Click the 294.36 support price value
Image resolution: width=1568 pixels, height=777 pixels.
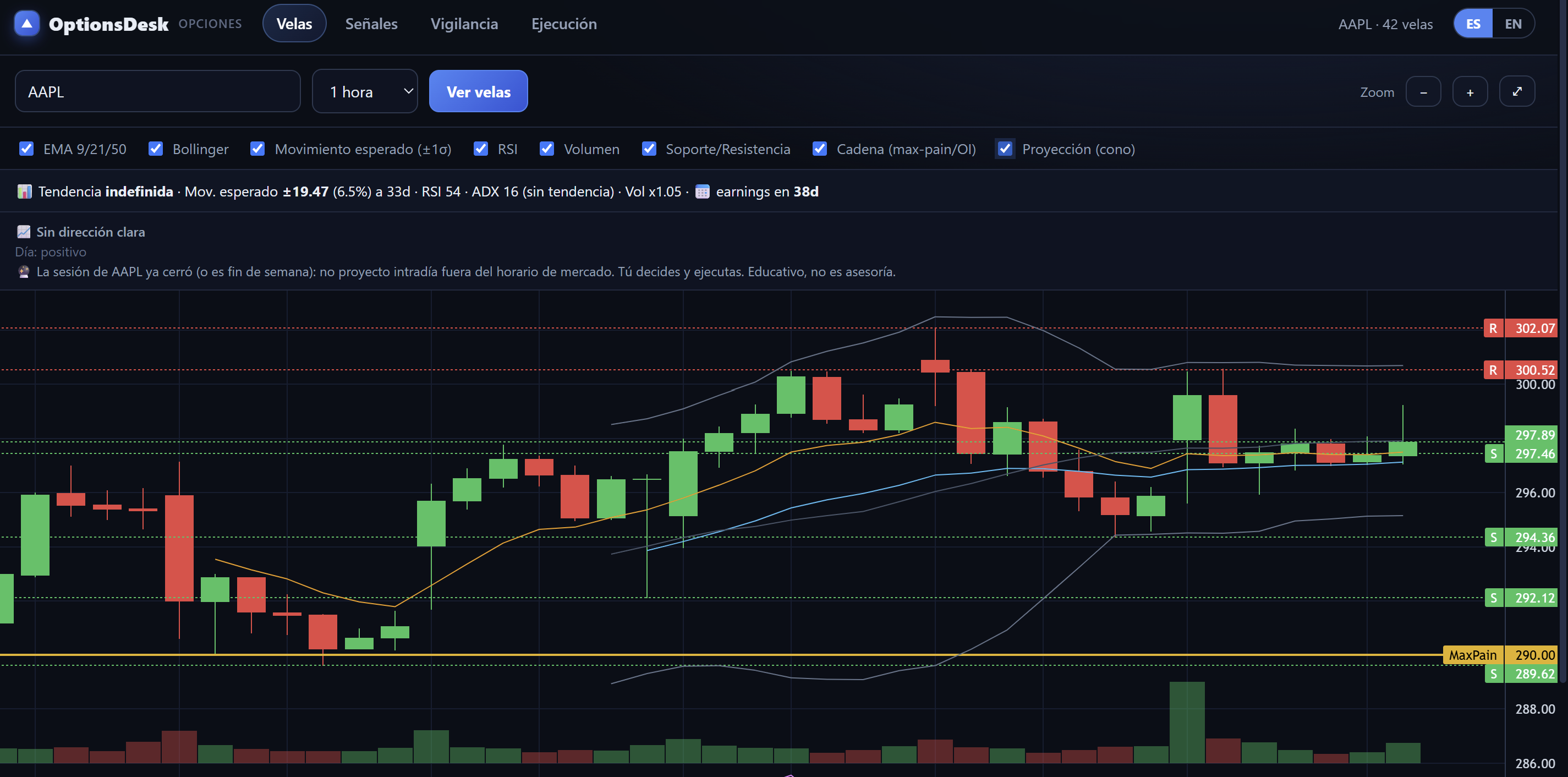click(1531, 537)
